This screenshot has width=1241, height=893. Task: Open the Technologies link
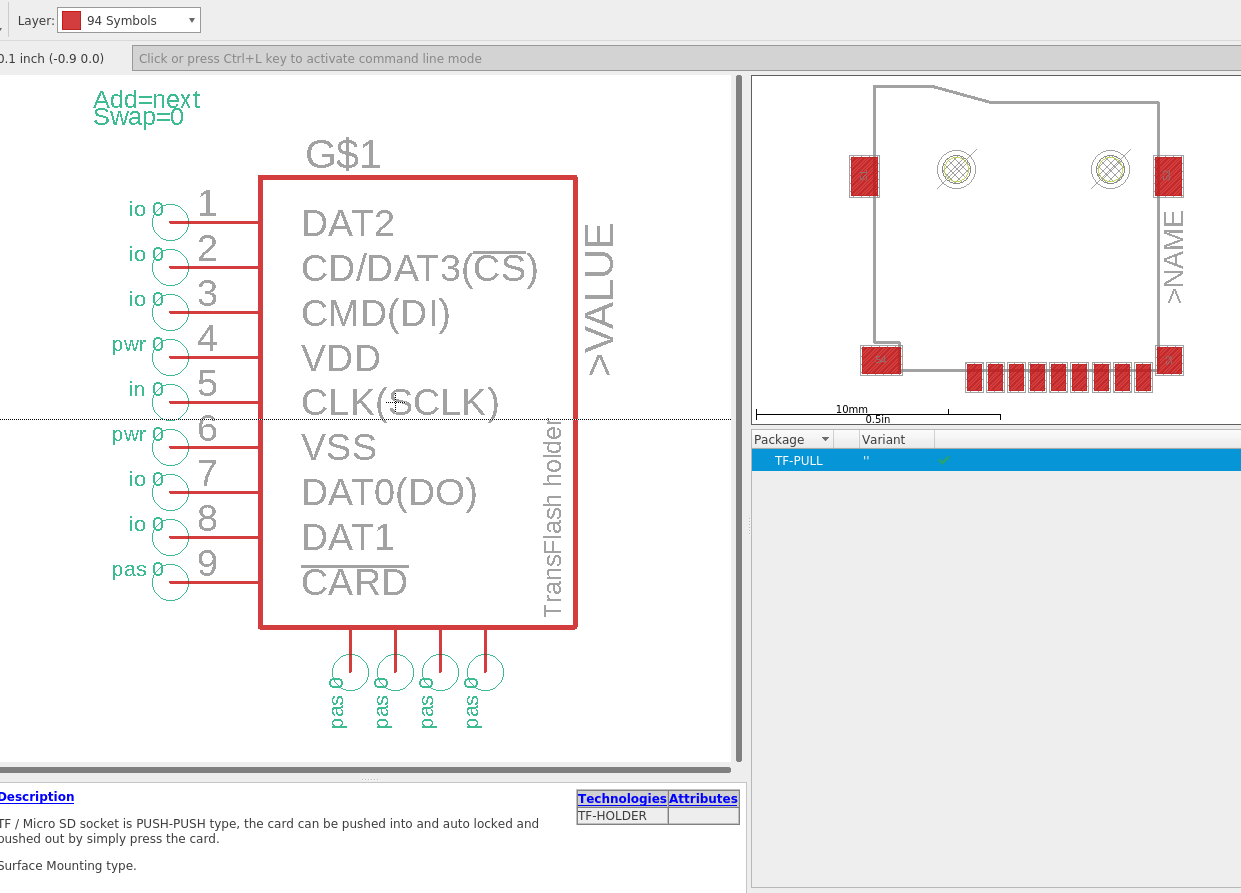[x=622, y=798]
